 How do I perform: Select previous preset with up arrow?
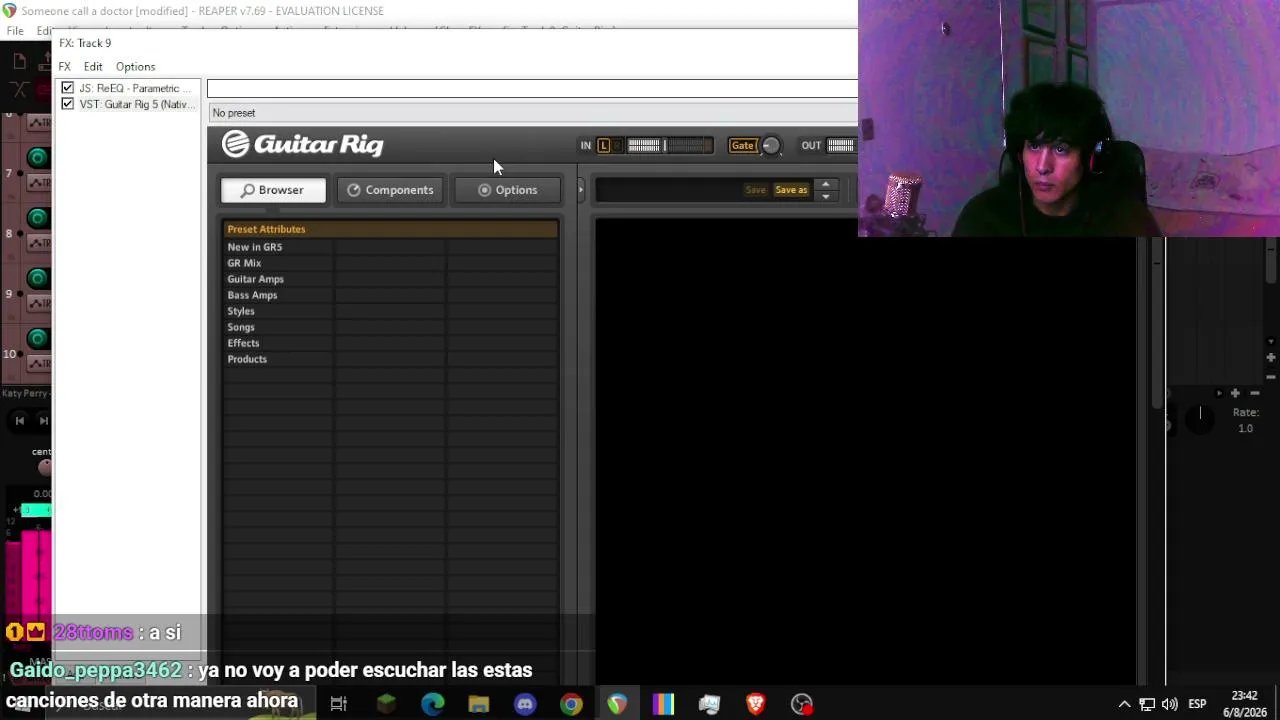tap(825, 184)
